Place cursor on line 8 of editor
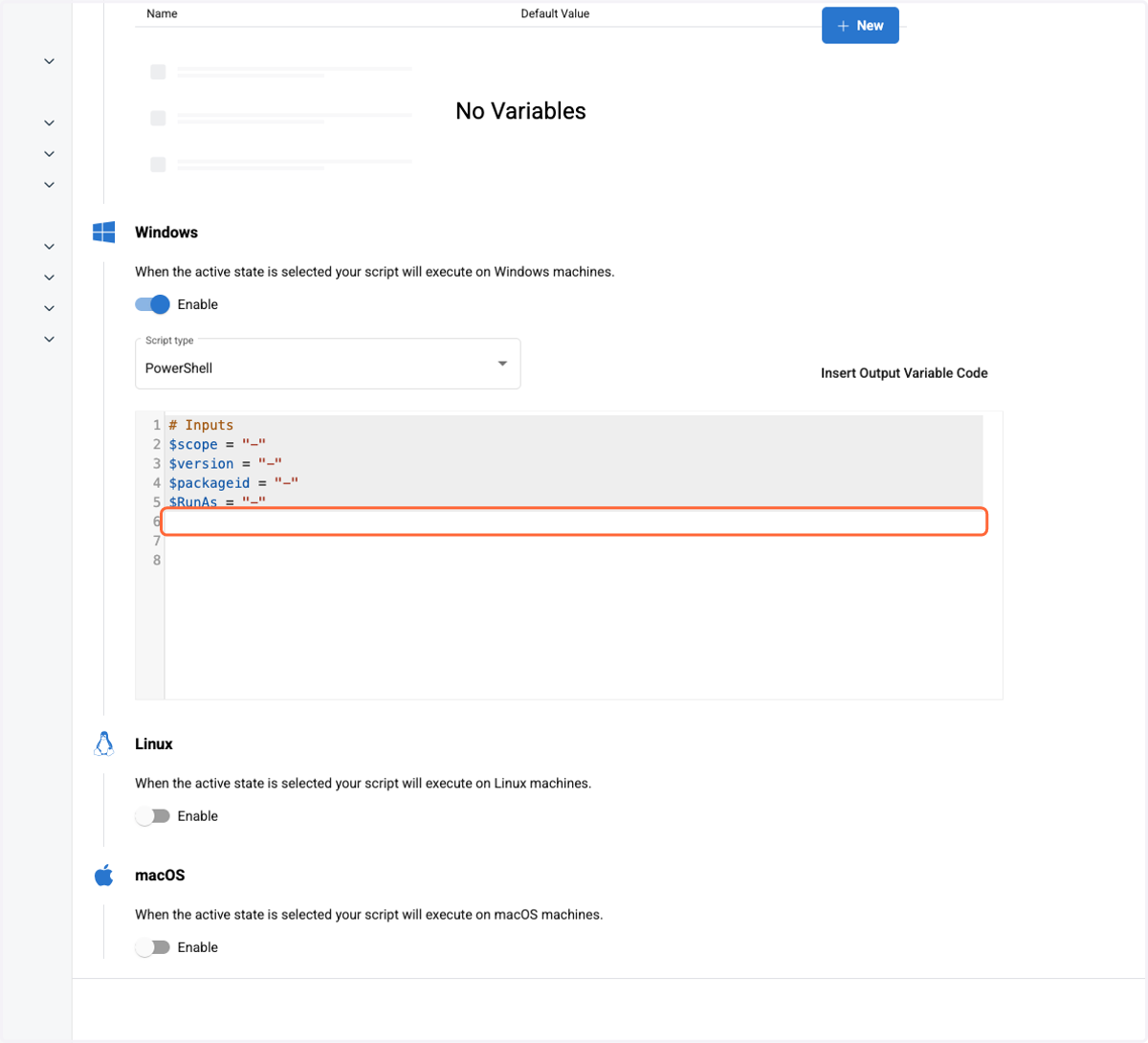Screen dimensions: 1148x1043 pos(574,560)
